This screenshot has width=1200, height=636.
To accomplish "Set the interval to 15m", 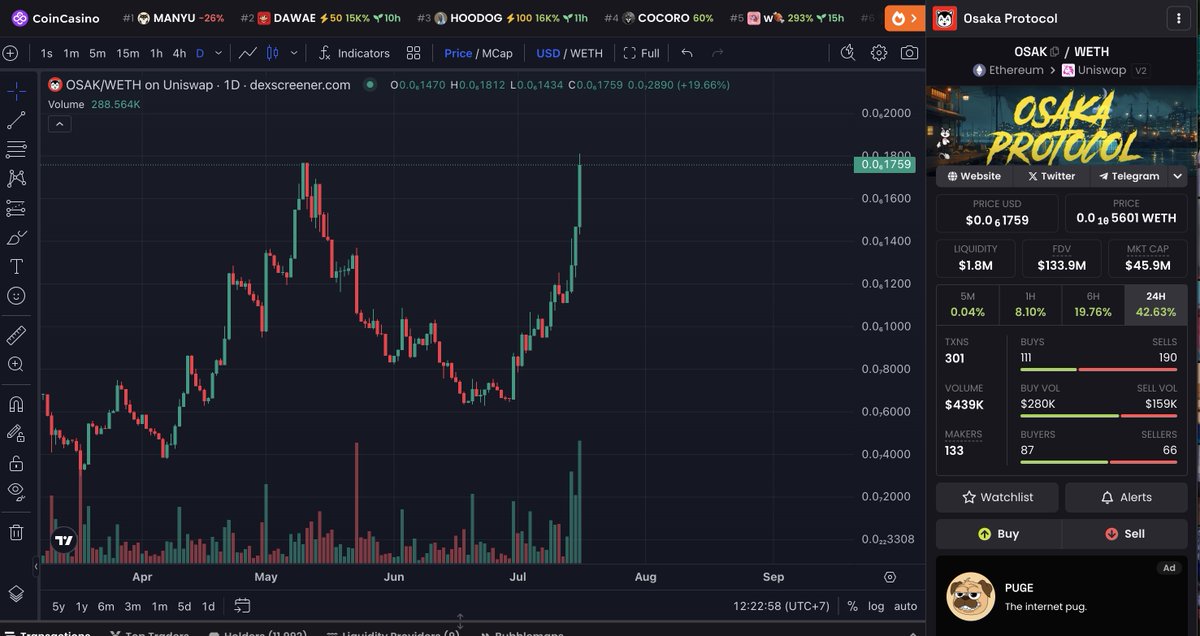I will tap(128, 53).
